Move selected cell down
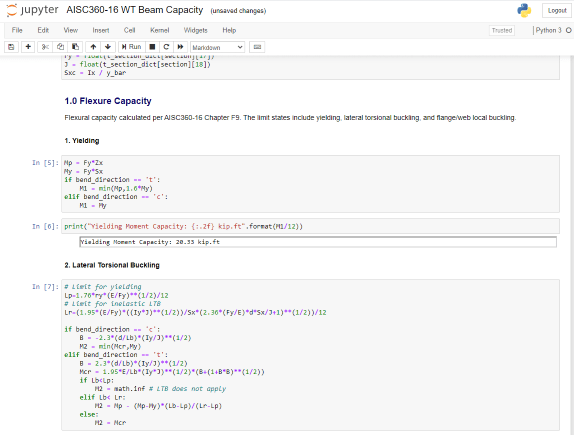 (x=108, y=47)
